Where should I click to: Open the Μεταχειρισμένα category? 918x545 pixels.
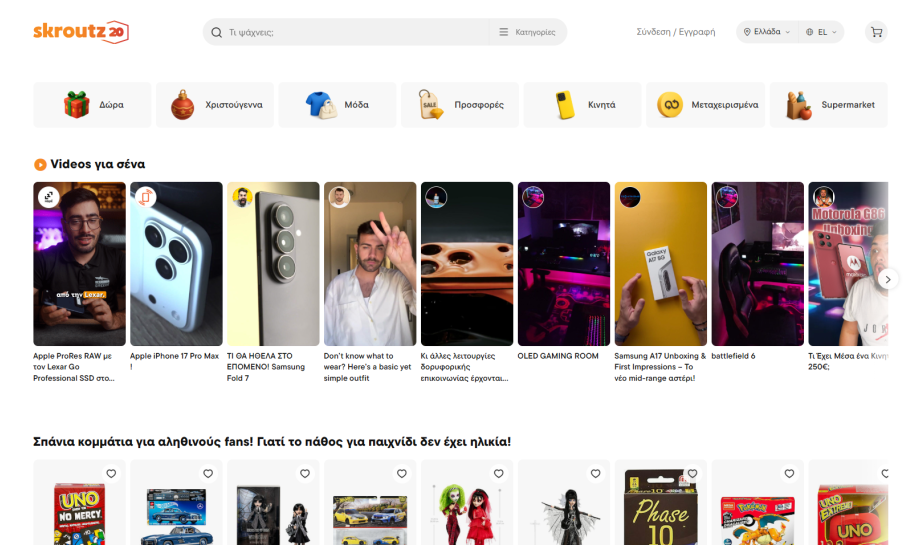(x=706, y=105)
